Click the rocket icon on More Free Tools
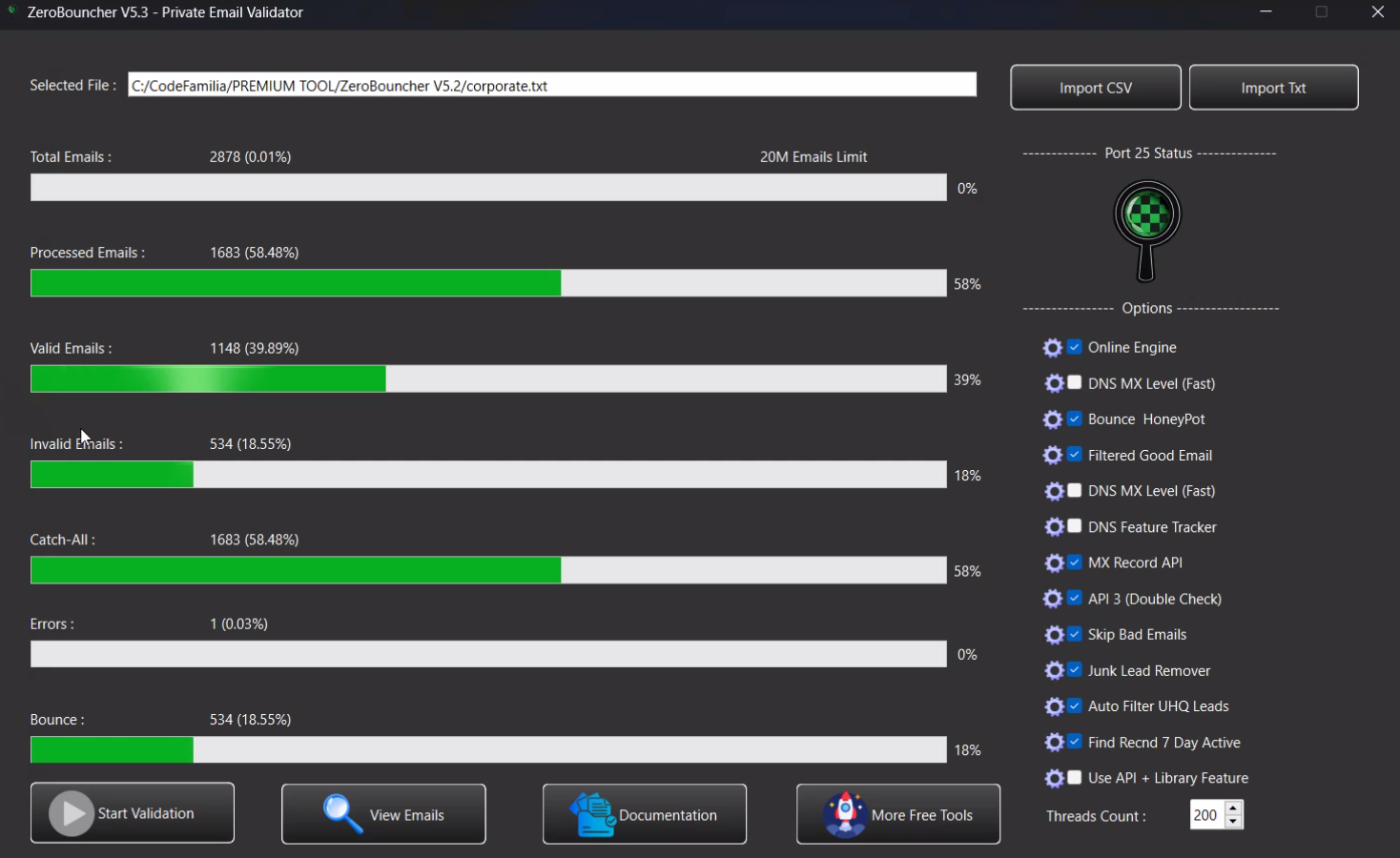 click(845, 815)
